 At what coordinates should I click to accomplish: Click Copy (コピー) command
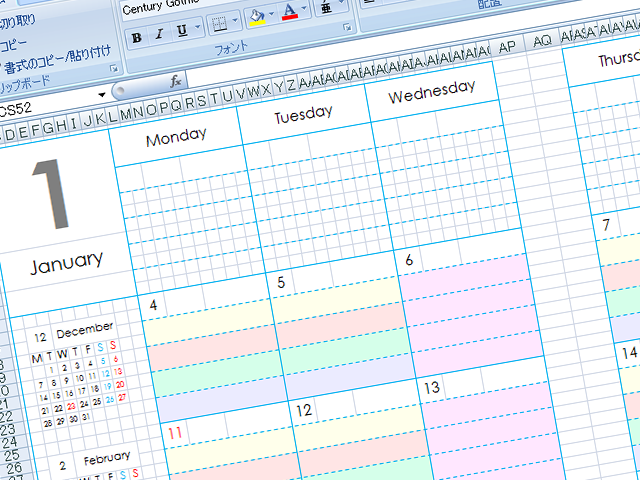[13, 45]
